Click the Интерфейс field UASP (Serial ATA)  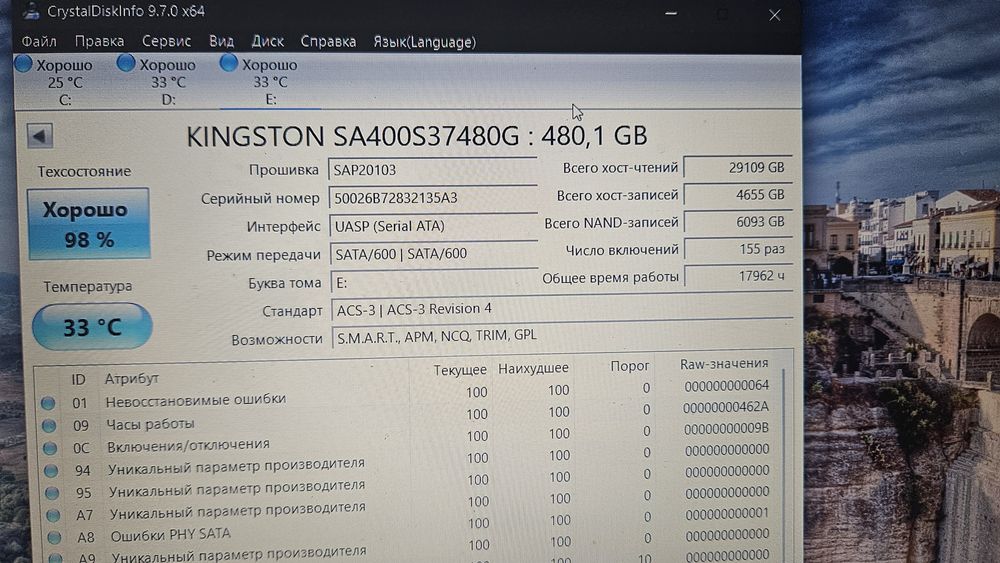[434, 226]
